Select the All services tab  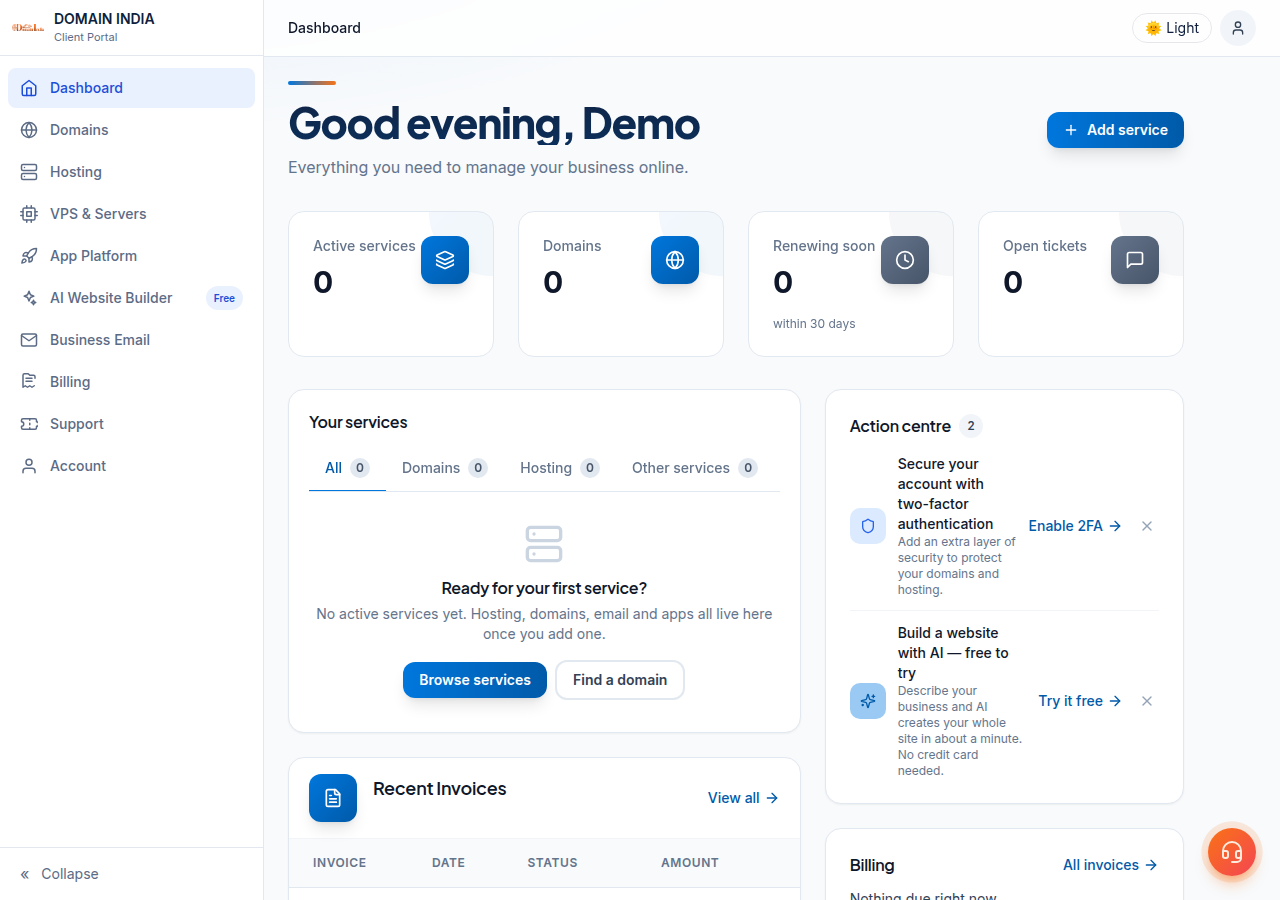pyautogui.click(x=347, y=468)
